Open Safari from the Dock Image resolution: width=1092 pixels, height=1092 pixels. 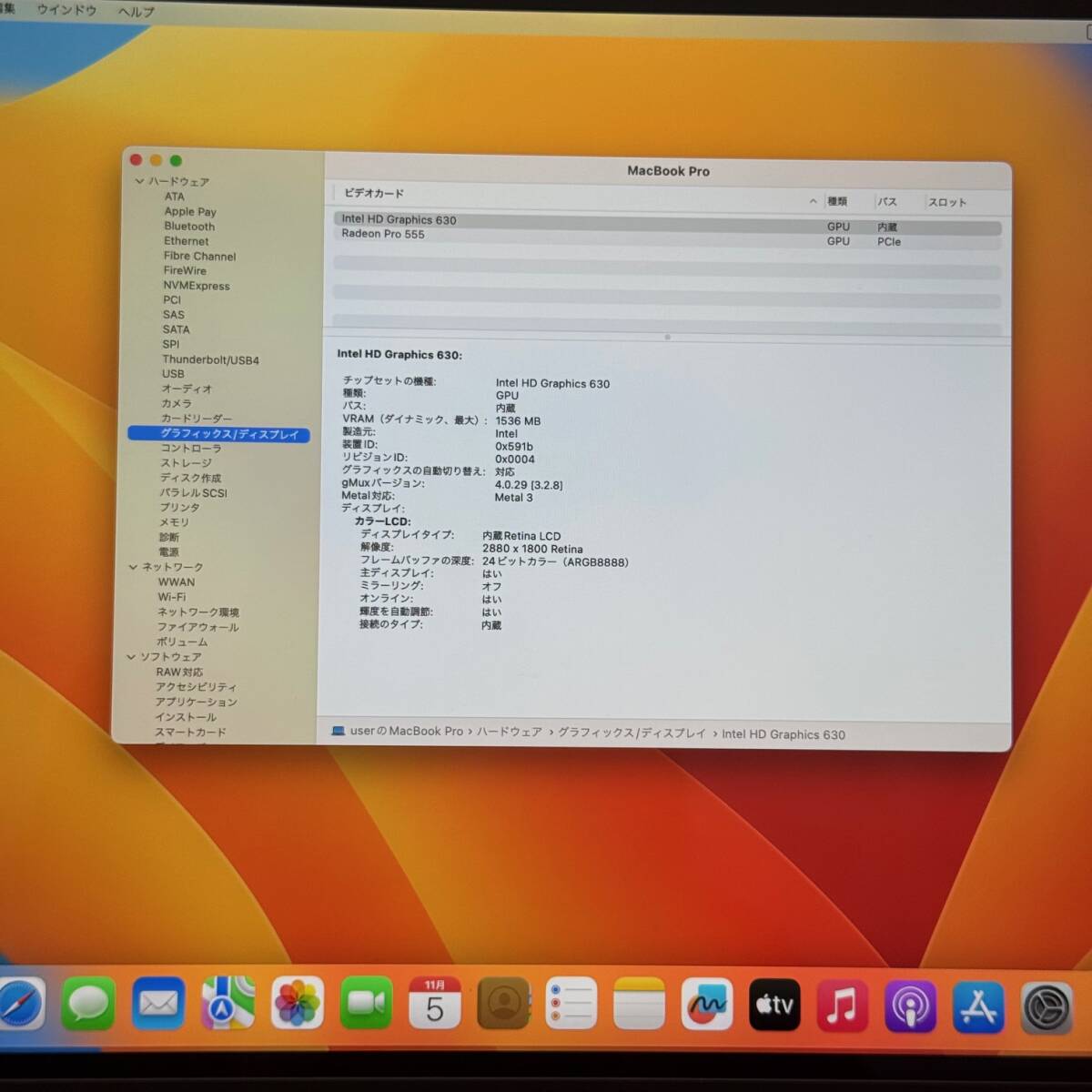tap(20, 1004)
